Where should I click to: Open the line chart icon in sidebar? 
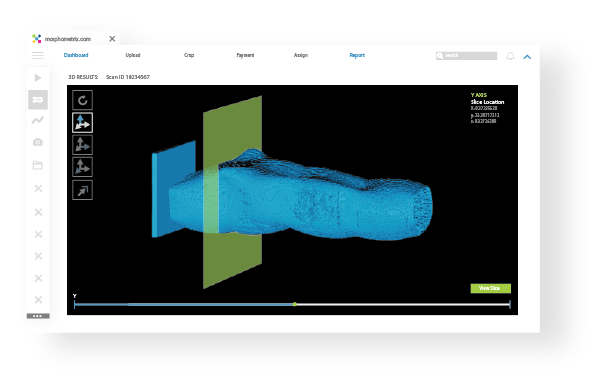pos(38,120)
